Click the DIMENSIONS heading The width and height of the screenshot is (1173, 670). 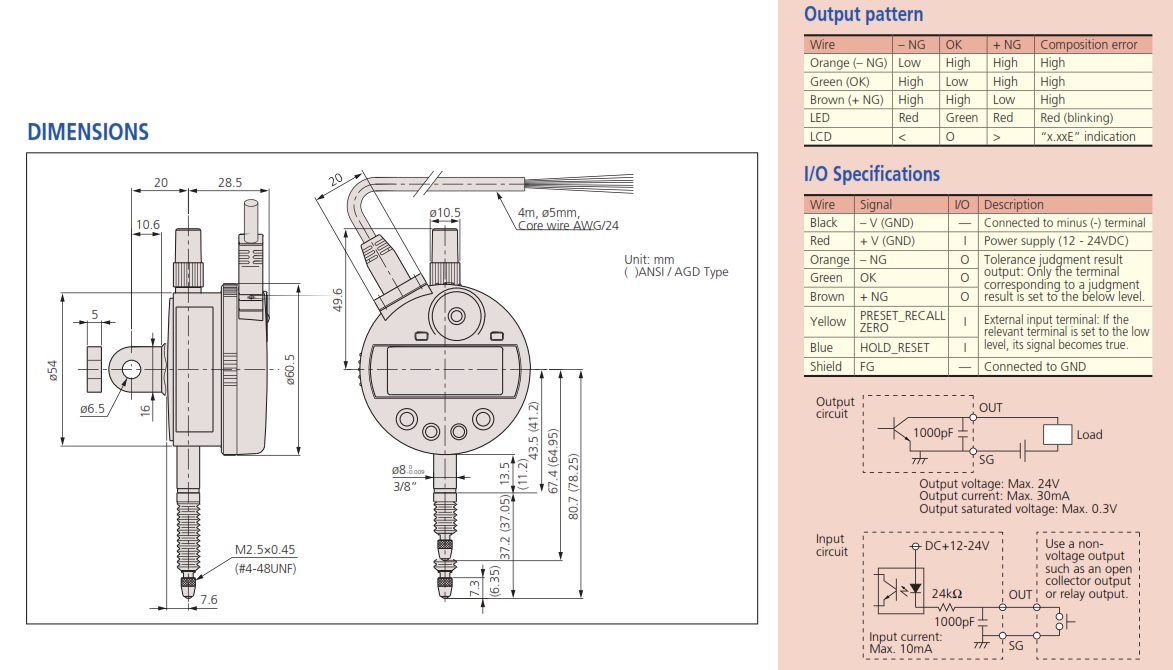coord(88,132)
